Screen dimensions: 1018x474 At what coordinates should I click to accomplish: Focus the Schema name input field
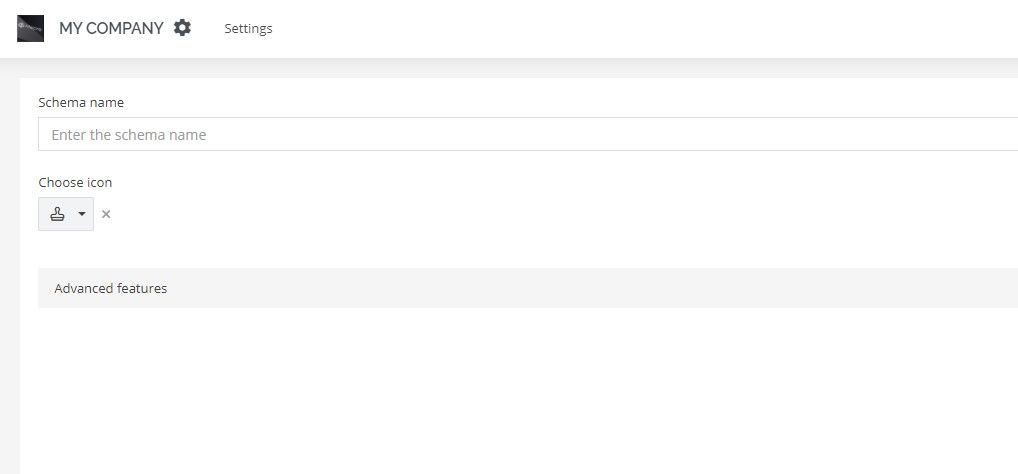pyautogui.click(x=528, y=134)
